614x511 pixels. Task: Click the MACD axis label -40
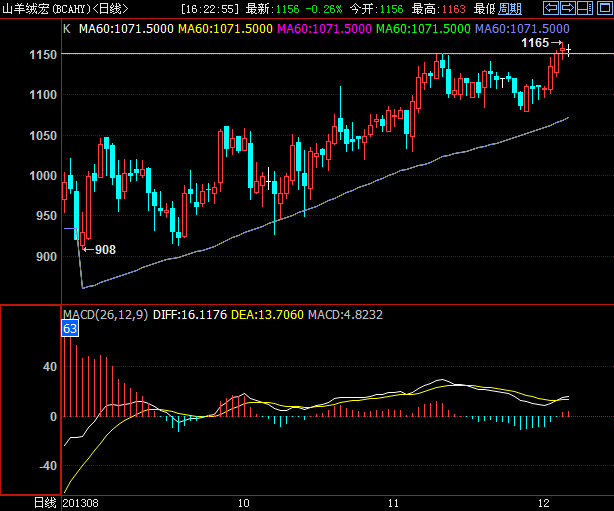pos(48,466)
